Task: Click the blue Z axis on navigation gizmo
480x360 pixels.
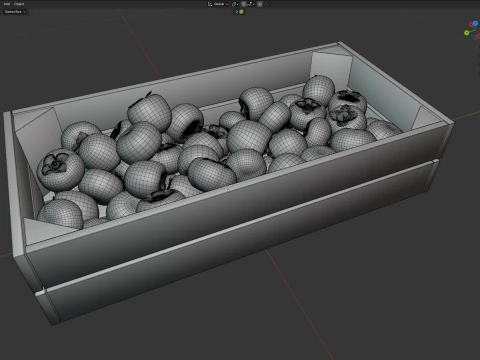Action: (475, 23)
